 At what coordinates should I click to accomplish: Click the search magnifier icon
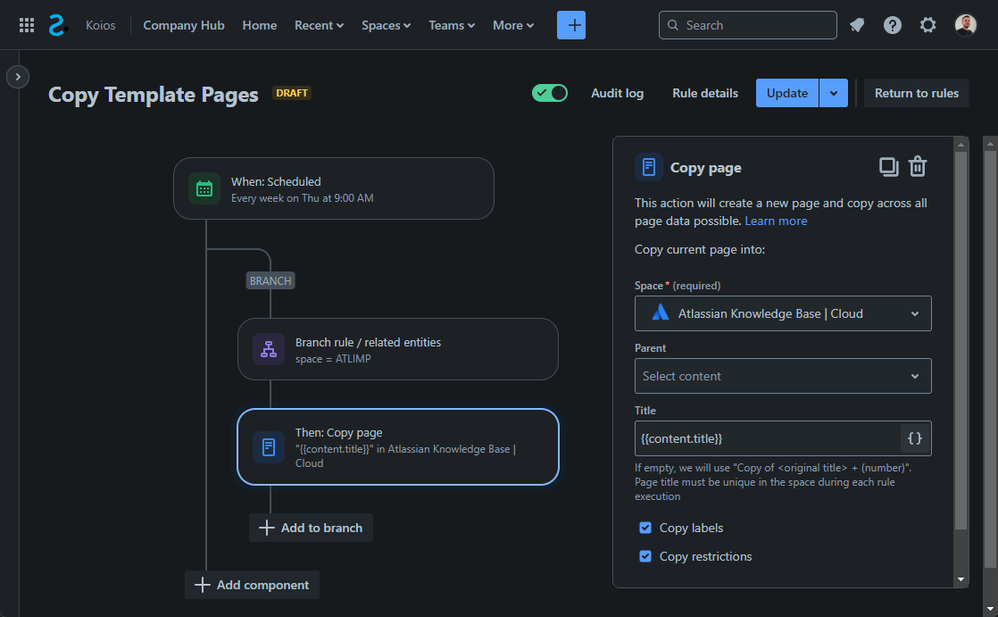pos(673,25)
